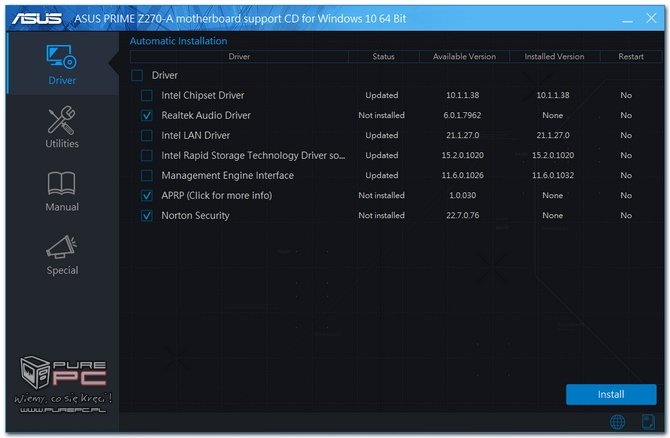Check the Management Engine Interface checkbox
The width and height of the screenshot is (670, 438).
[147, 175]
